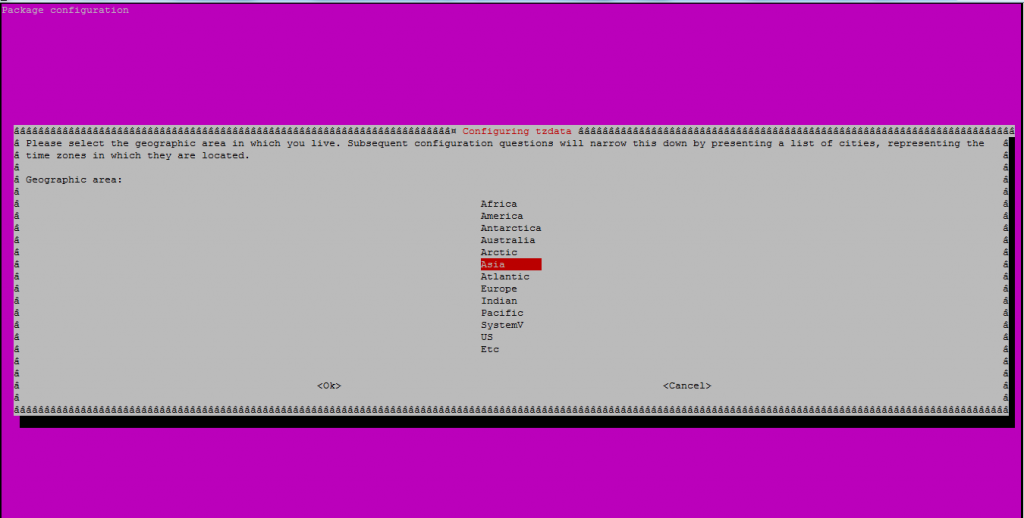The image size is (1024, 518).
Task: Pick the Indian entry
Action: point(498,301)
